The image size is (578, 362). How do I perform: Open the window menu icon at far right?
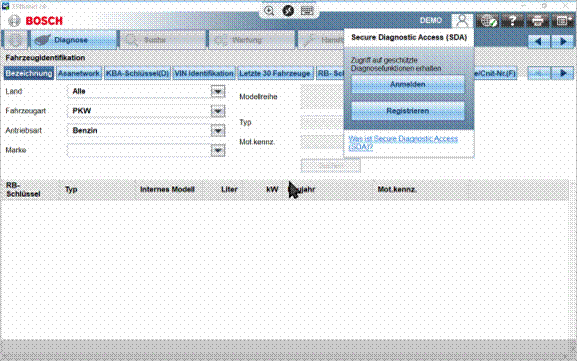click(562, 21)
